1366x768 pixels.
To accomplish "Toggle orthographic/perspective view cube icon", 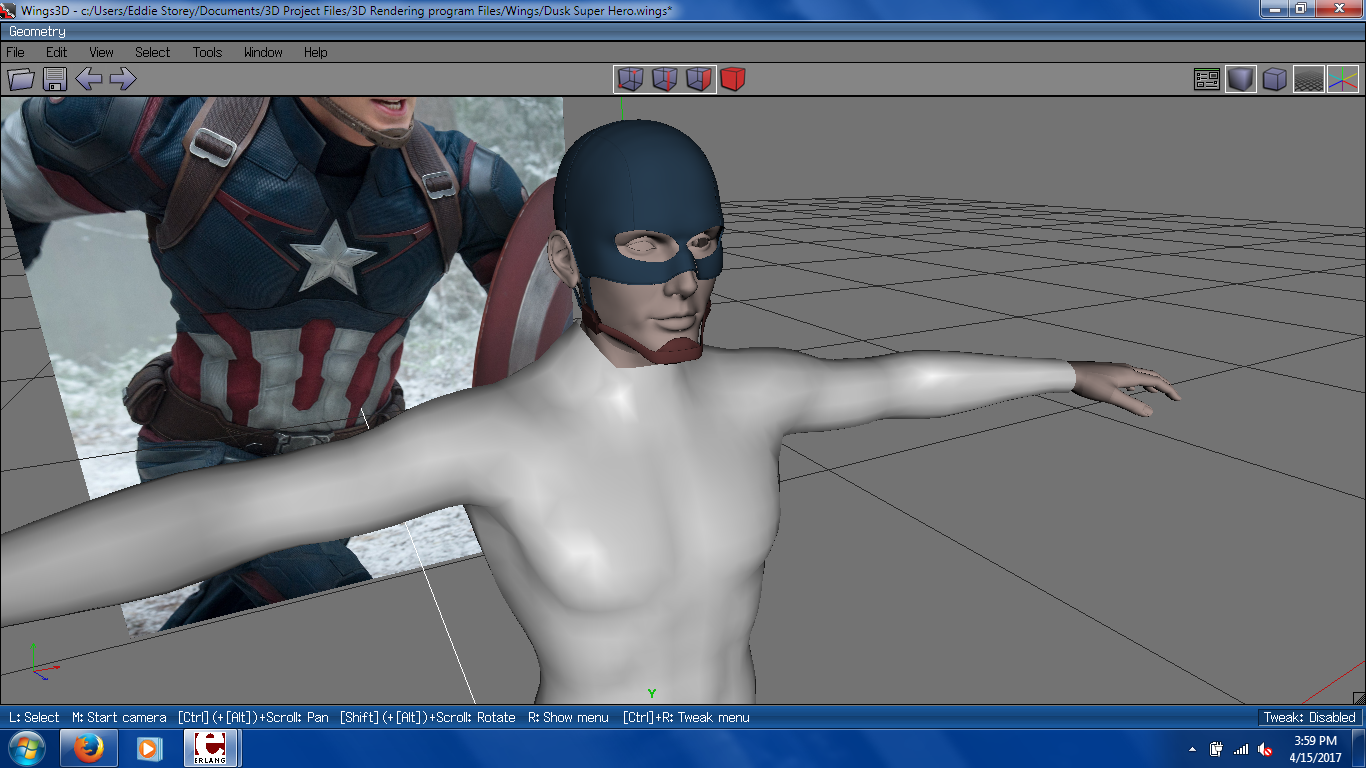I will click(x=1275, y=79).
